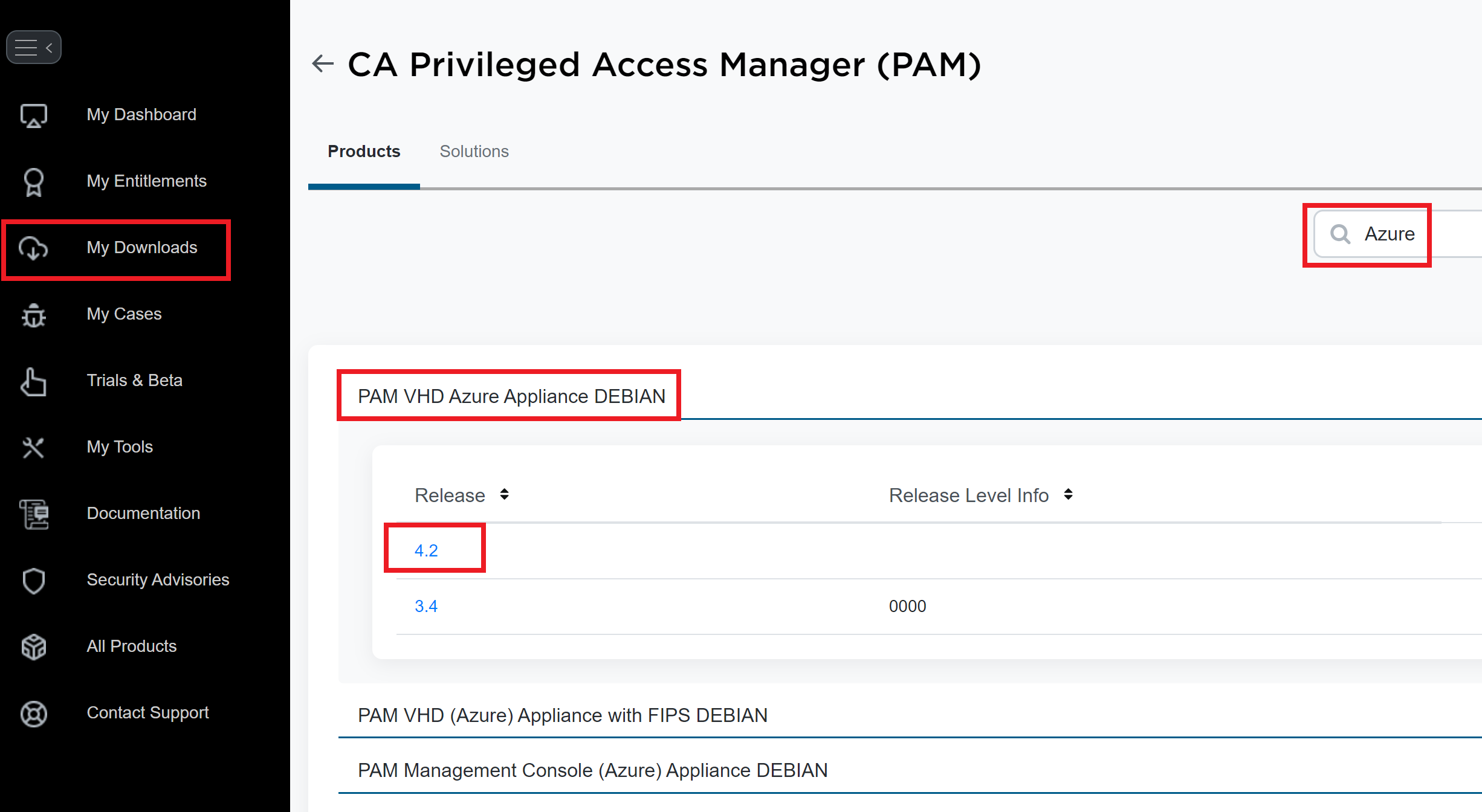Image resolution: width=1482 pixels, height=812 pixels.
Task: Expand PAM VHD (Azure) Appliance with FIPS DEBIAN
Action: (562, 715)
